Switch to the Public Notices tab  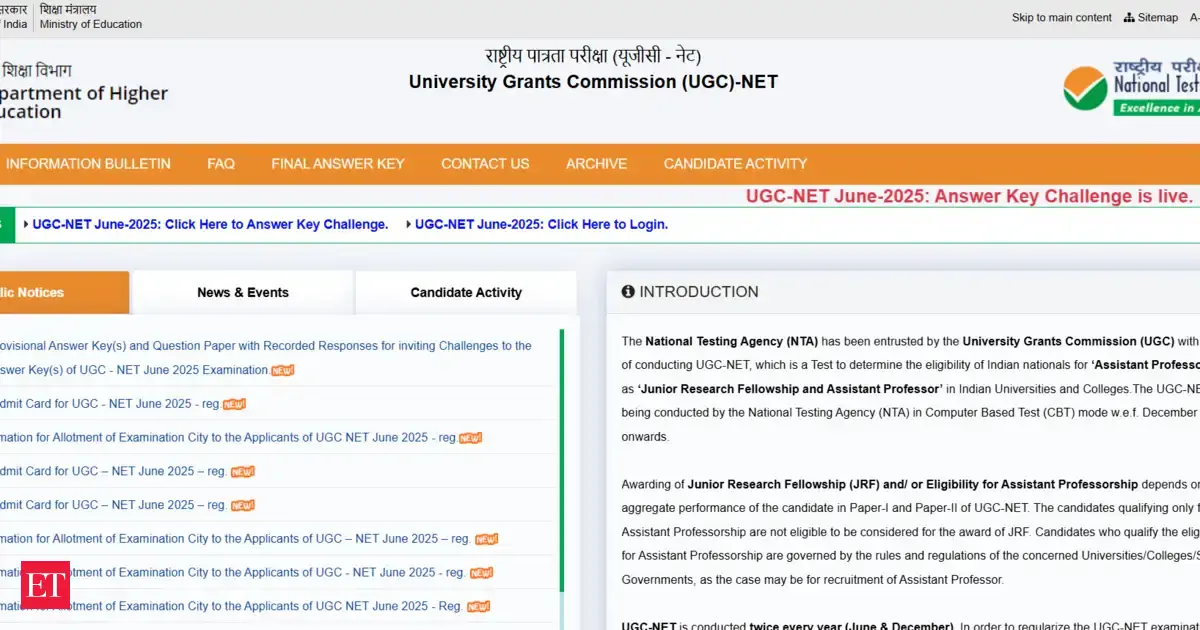tap(64, 292)
